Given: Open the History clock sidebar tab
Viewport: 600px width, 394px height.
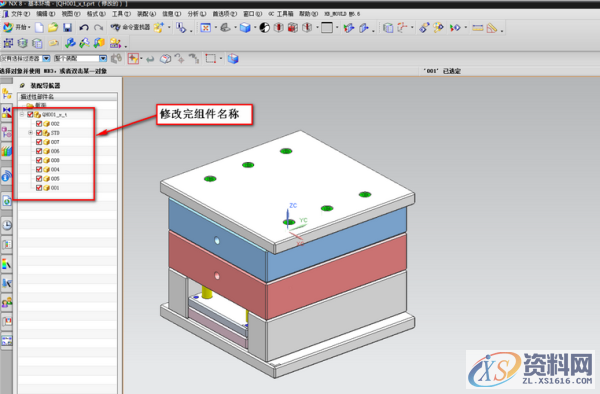Looking at the screenshot, I should 7,225.
